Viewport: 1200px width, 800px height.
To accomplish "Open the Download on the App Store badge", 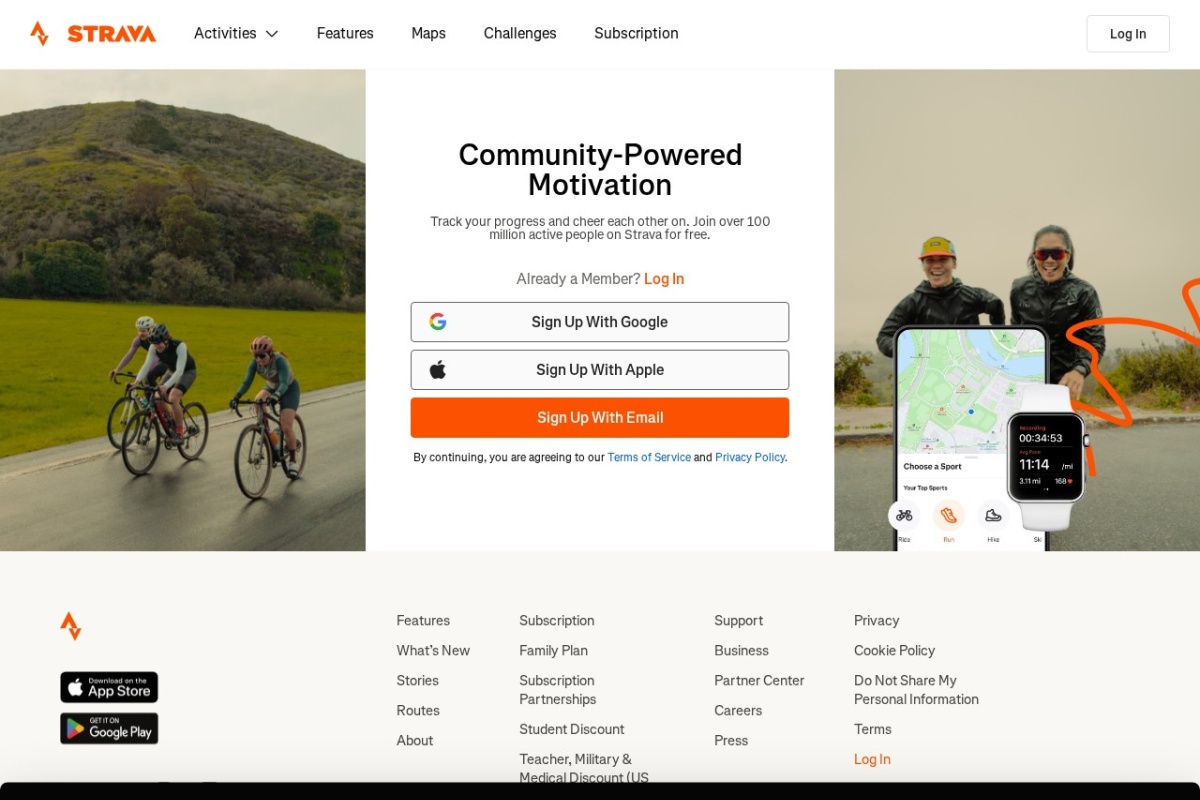I will [109, 687].
